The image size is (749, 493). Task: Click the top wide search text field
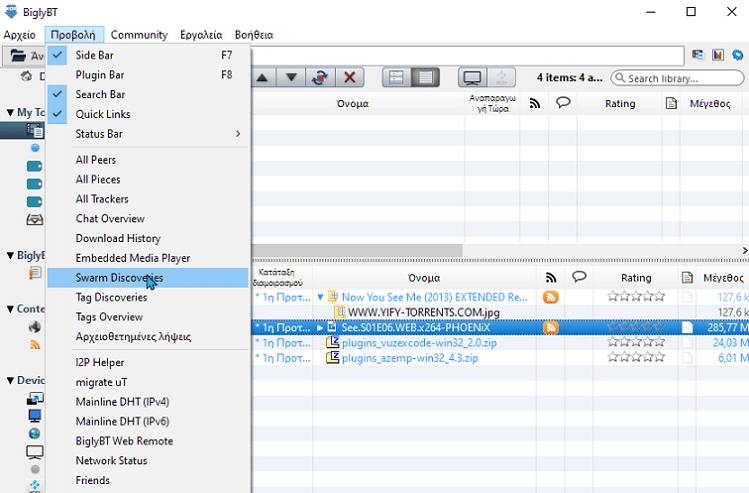(468, 56)
